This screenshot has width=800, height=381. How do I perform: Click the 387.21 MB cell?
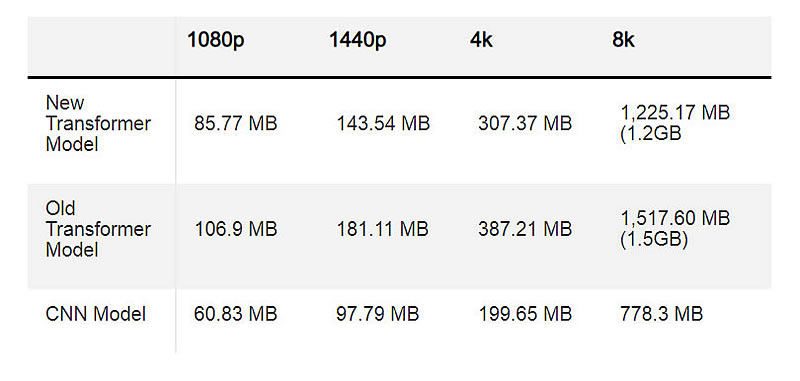(525, 230)
